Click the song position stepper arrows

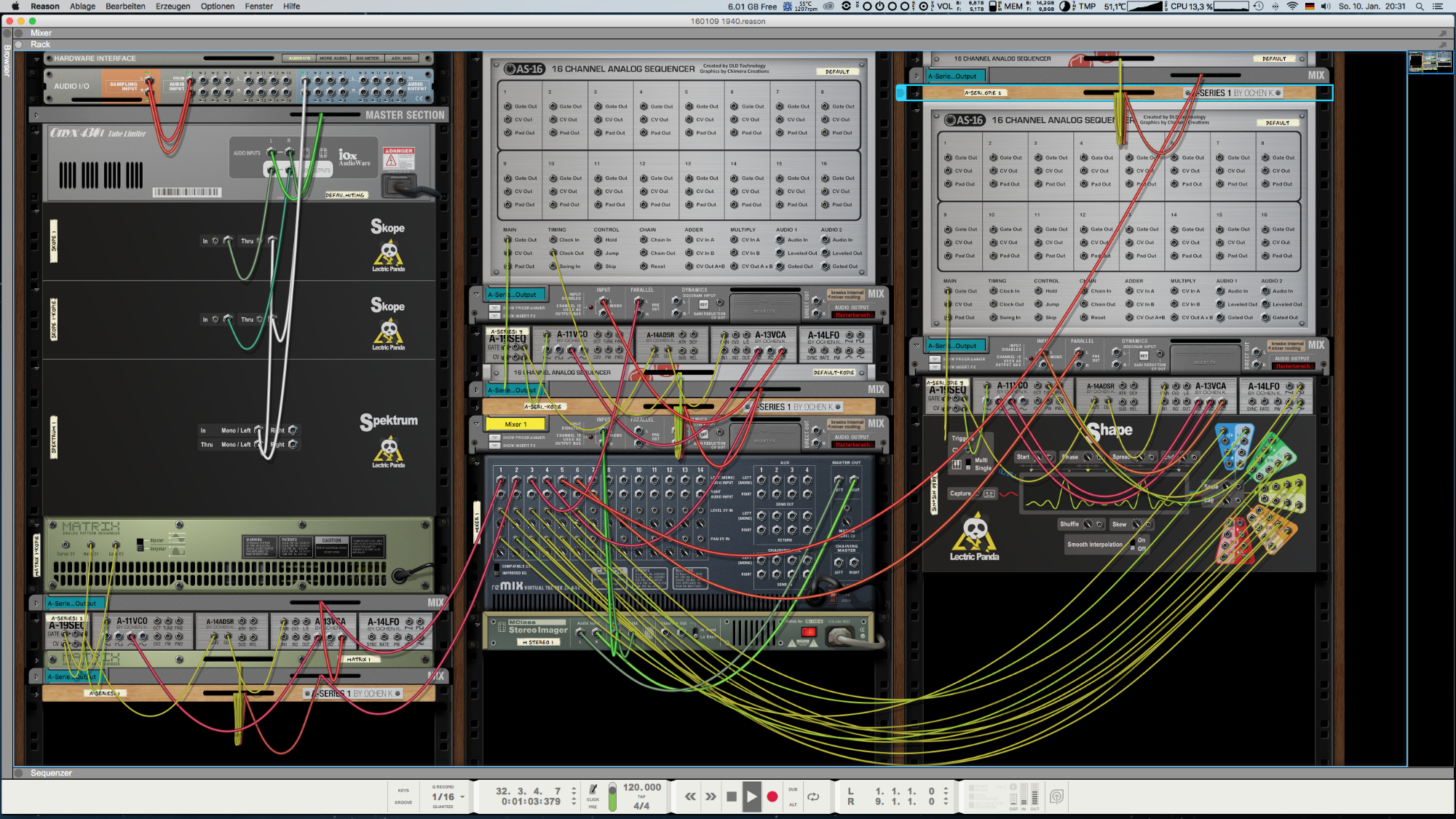click(x=574, y=795)
